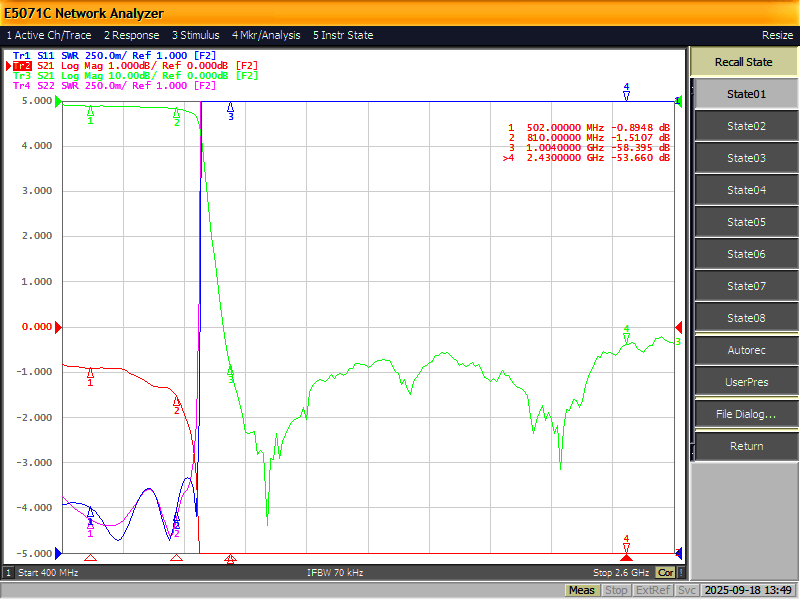Select active Tr2 S21 trace label

coord(135,66)
